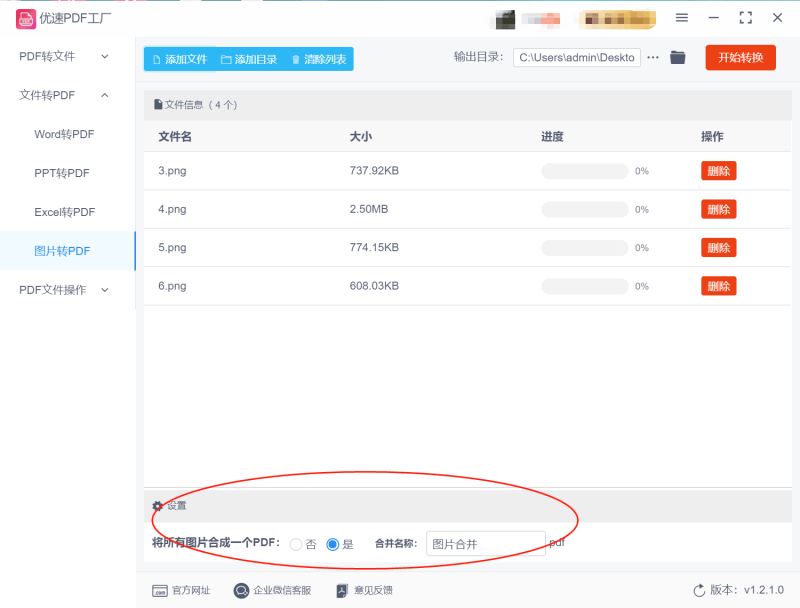Click the 合并名称 merge name input field
The image size is (800, 608).
click(x=486, y=543)
